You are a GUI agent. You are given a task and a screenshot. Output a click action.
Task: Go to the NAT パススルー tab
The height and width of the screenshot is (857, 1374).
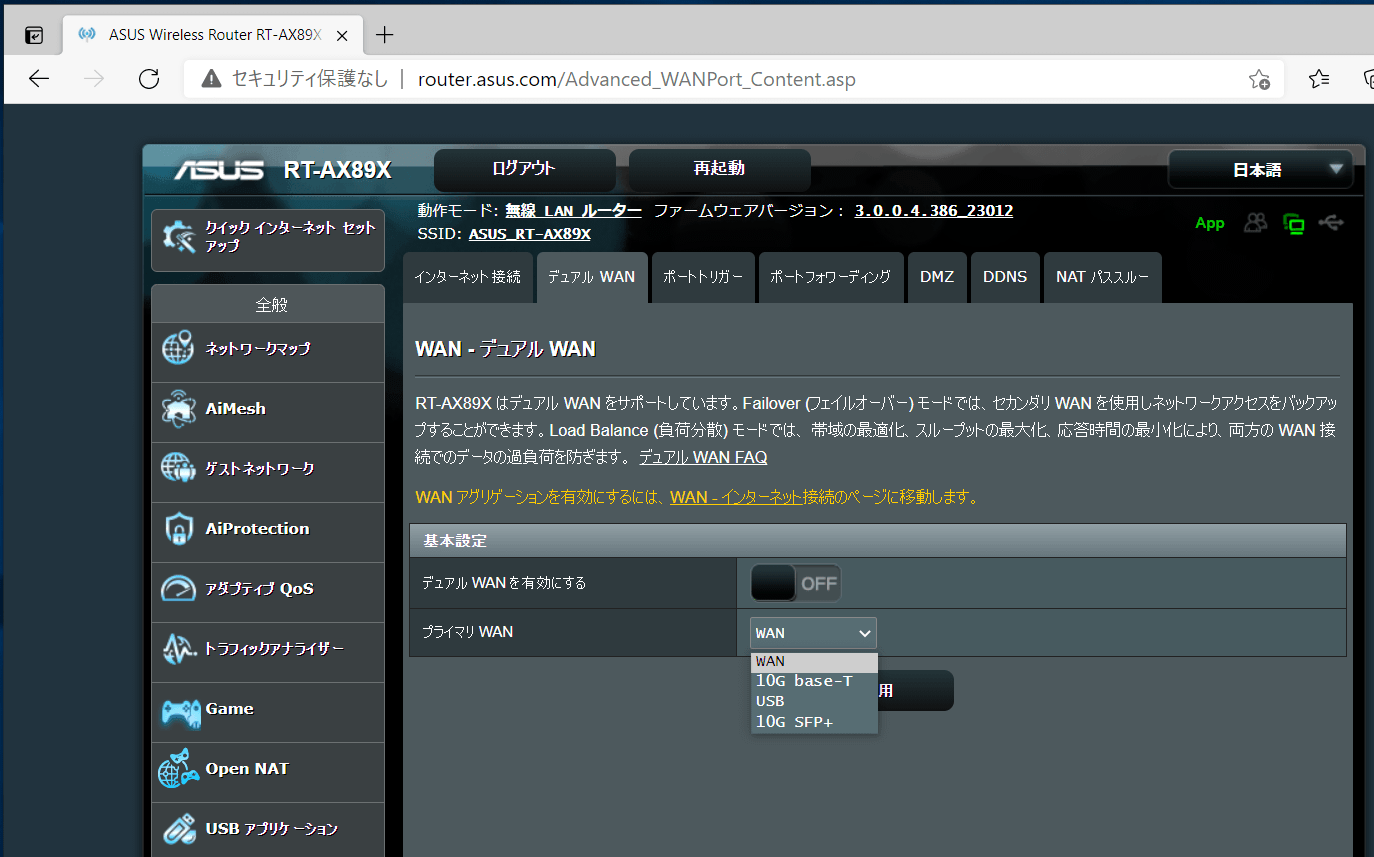pos(1102,277)
